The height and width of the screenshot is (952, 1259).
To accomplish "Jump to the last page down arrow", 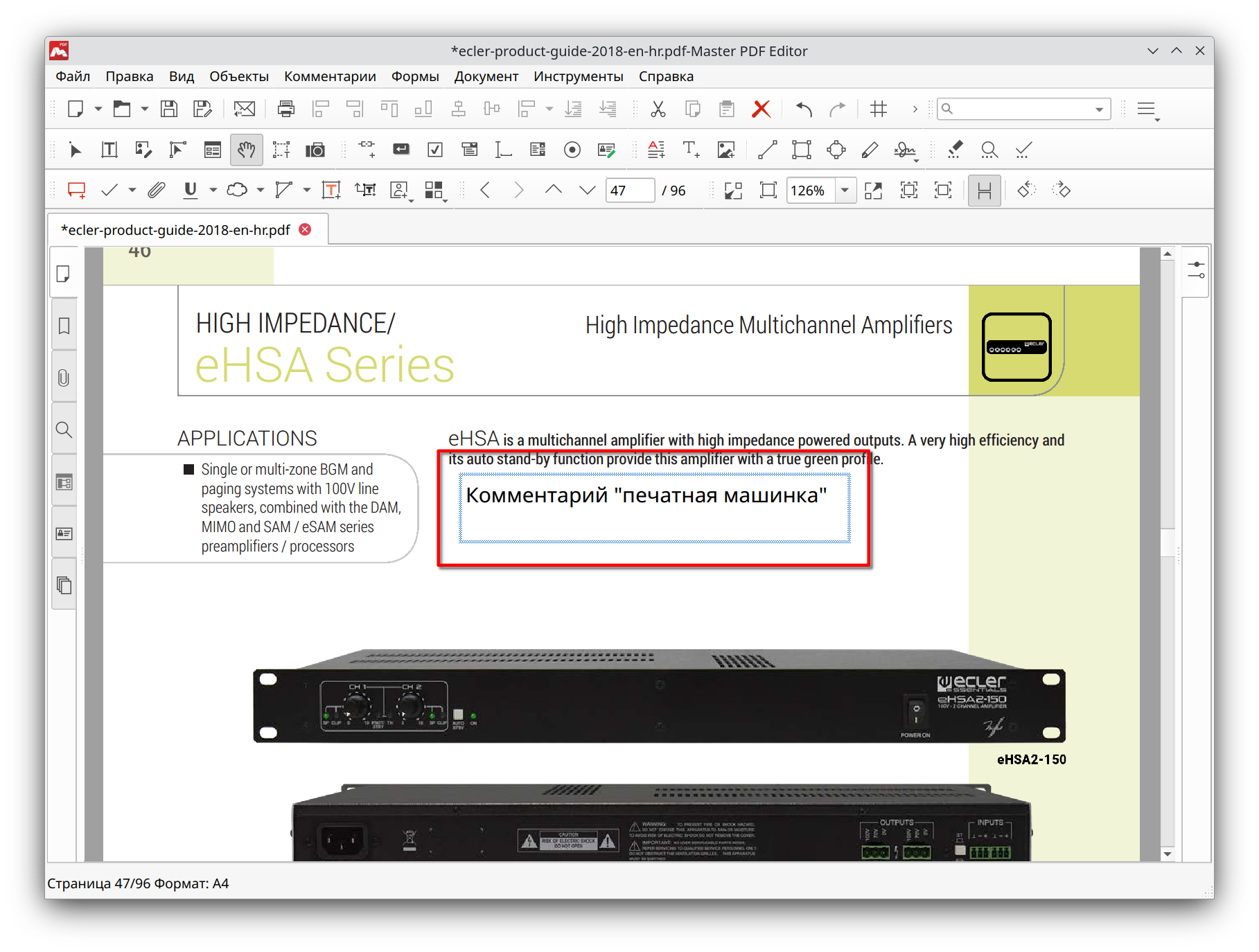I will pos(587,190).
